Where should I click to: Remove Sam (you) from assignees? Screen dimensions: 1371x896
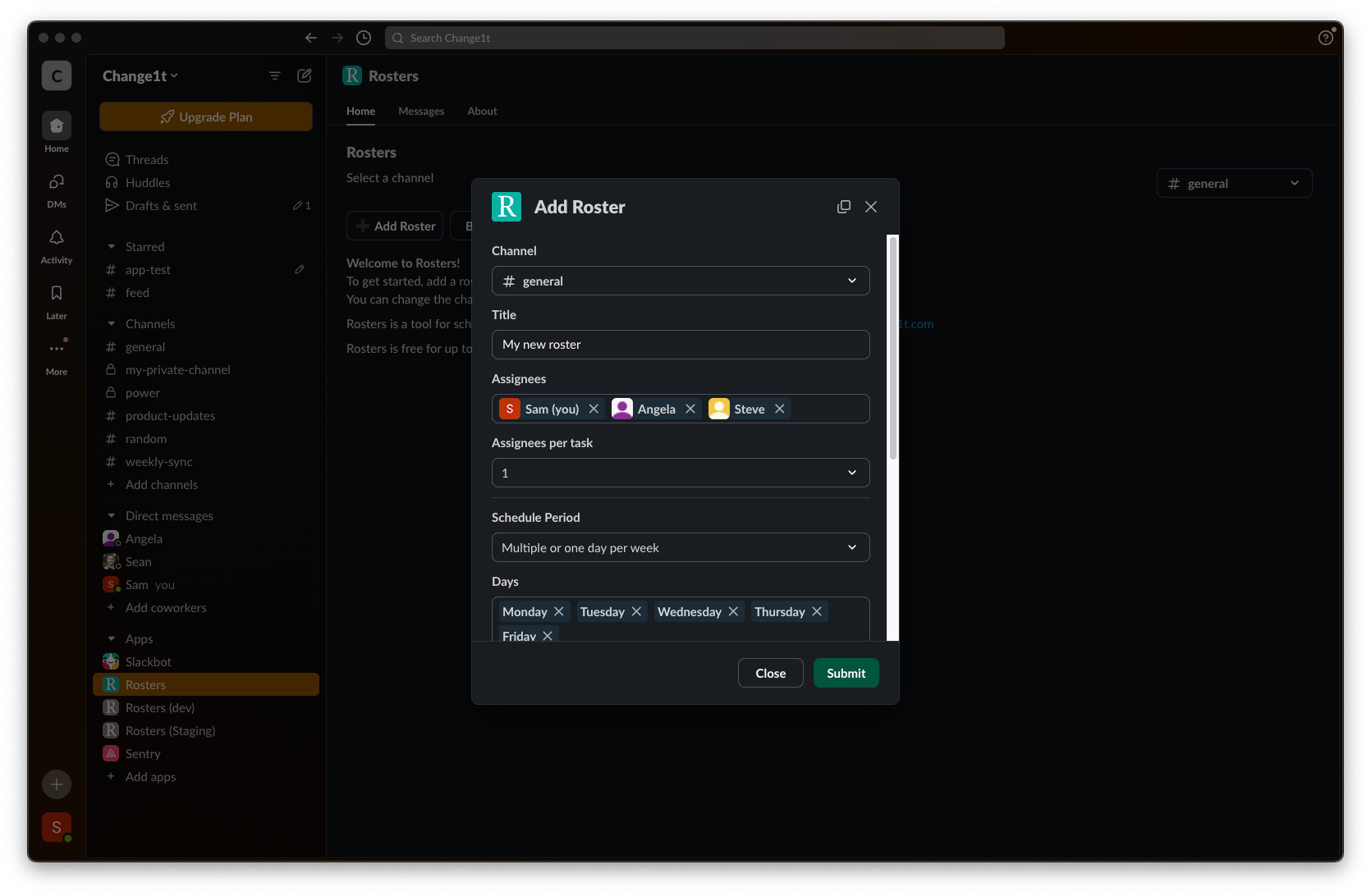pyautogui.click(x=594, y=409)
